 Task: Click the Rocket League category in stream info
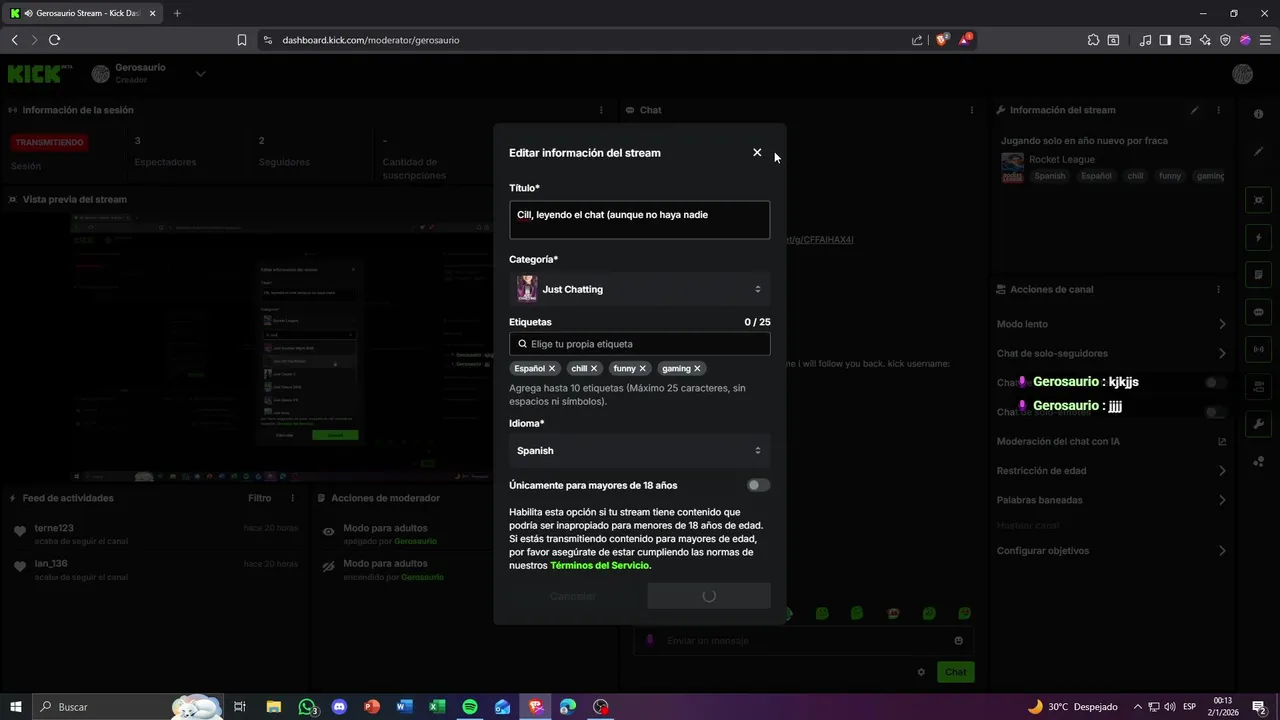tap(1063, 159)
